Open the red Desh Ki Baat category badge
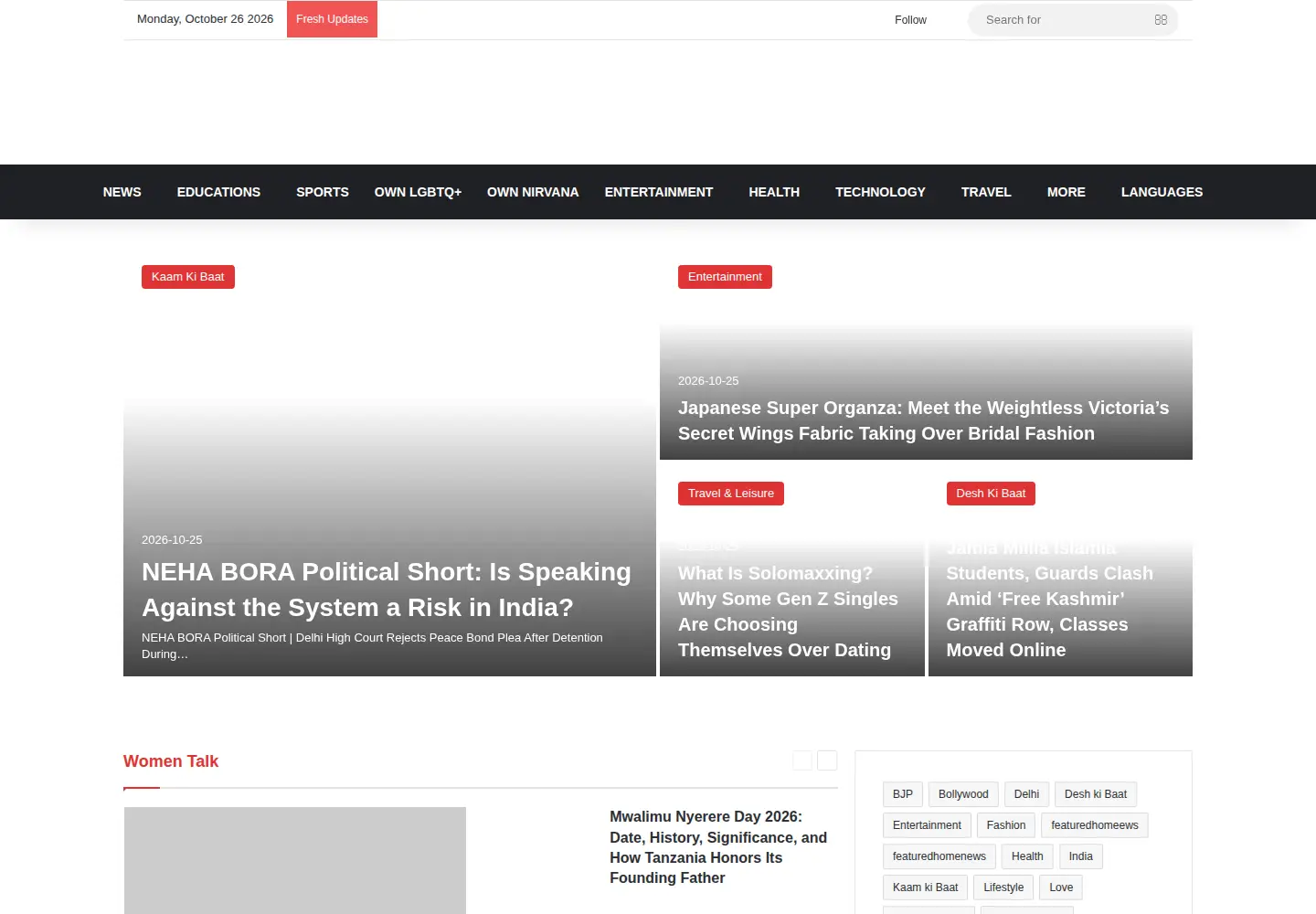 tap(991, 494)
